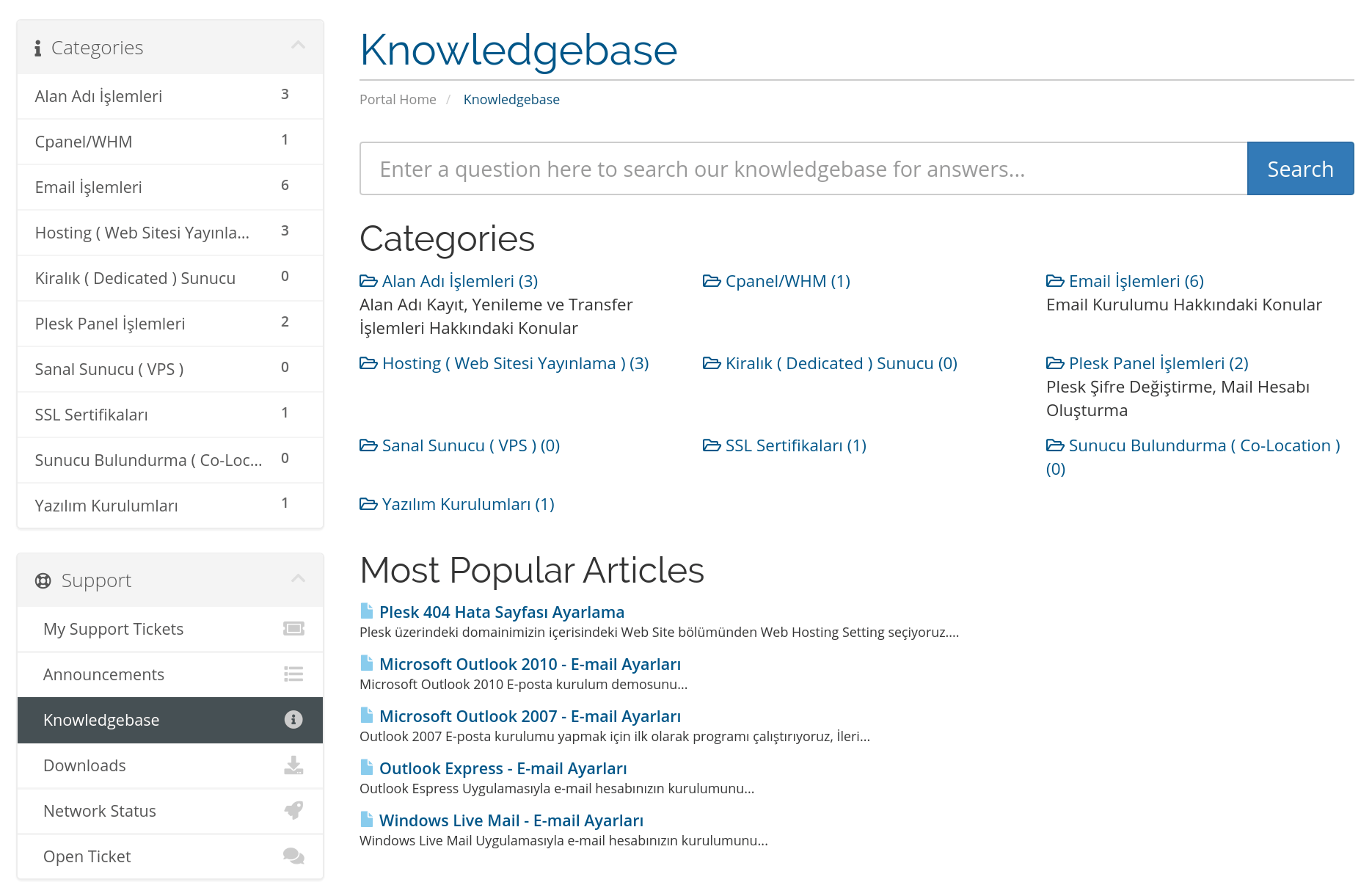This screenshot has width=1372, height=896.
Task: Open Ticket from Support menu
Action: 170,856
